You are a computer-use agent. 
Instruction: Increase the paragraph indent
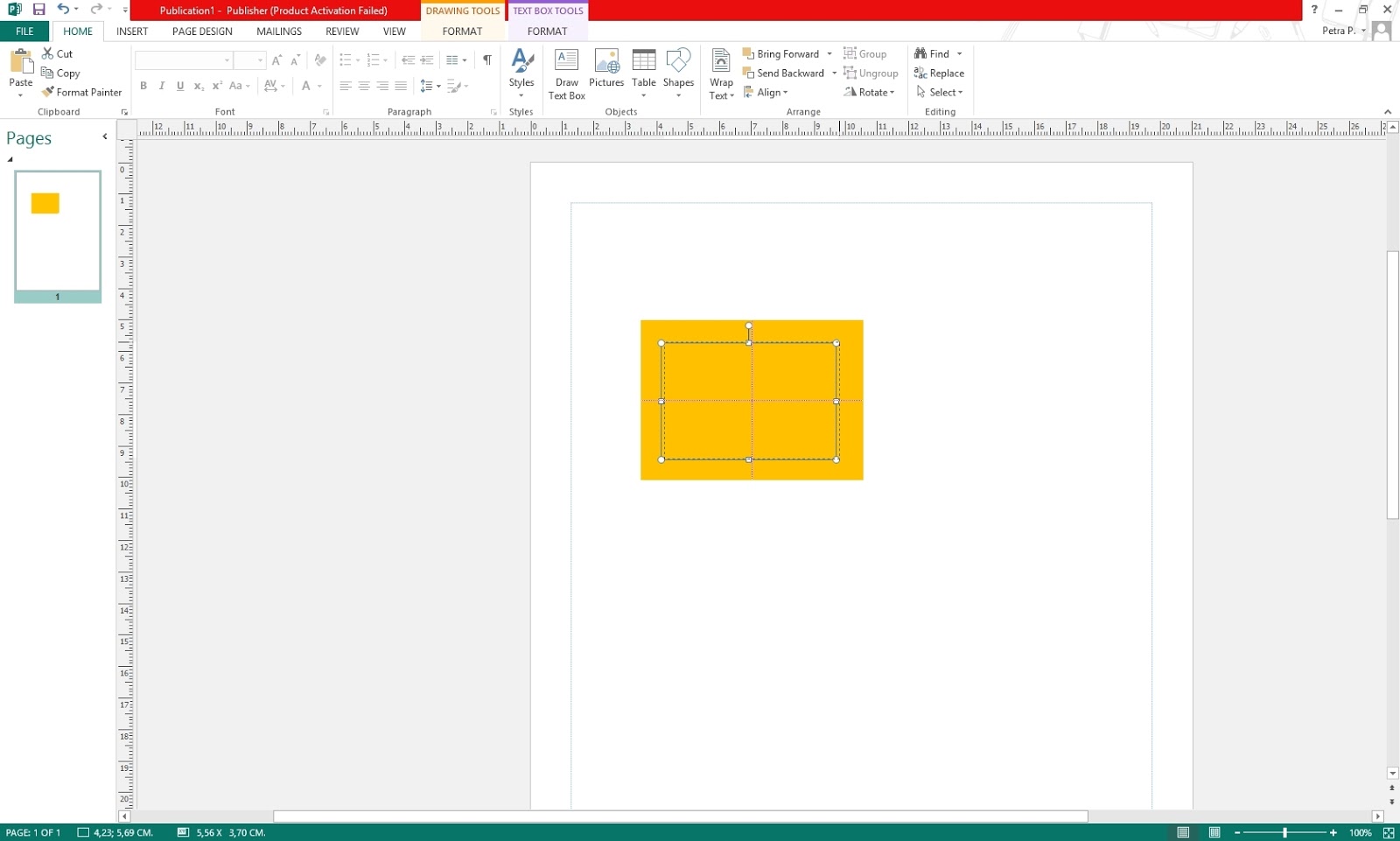[427, 60]
